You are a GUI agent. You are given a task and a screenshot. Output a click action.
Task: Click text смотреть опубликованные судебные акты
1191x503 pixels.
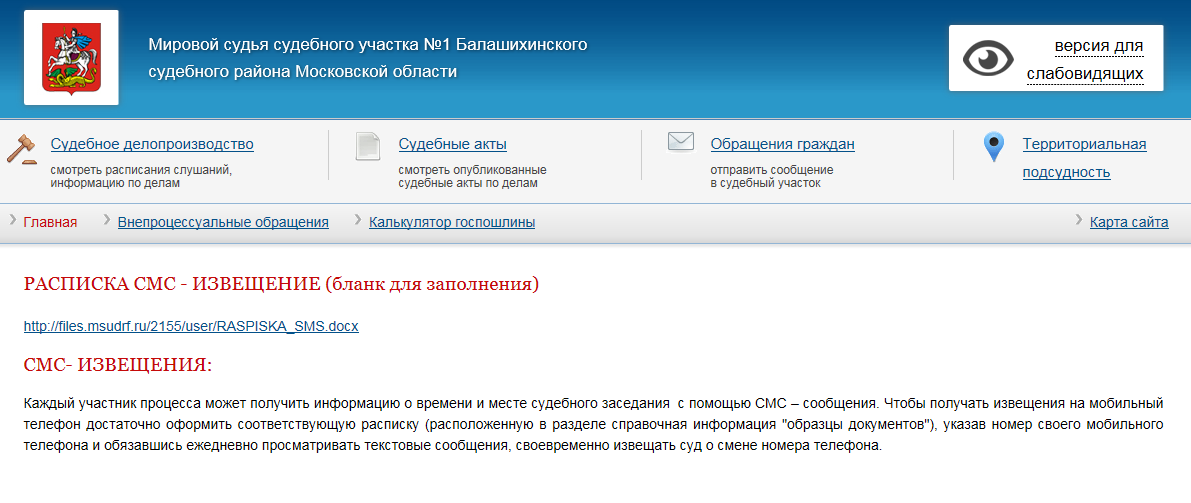pyautogui.click(x=472, y=176)
